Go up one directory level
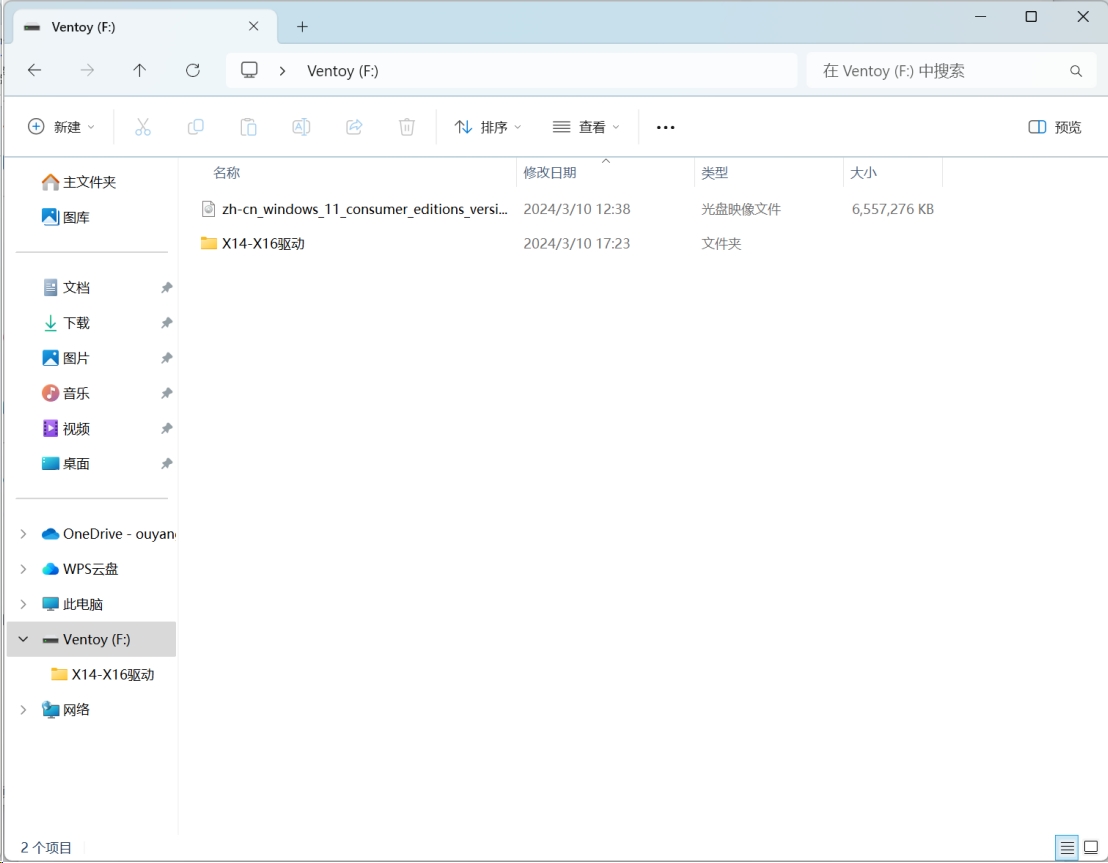The height and width of the screenshot is (863, 1108). (x=140, y=70)
